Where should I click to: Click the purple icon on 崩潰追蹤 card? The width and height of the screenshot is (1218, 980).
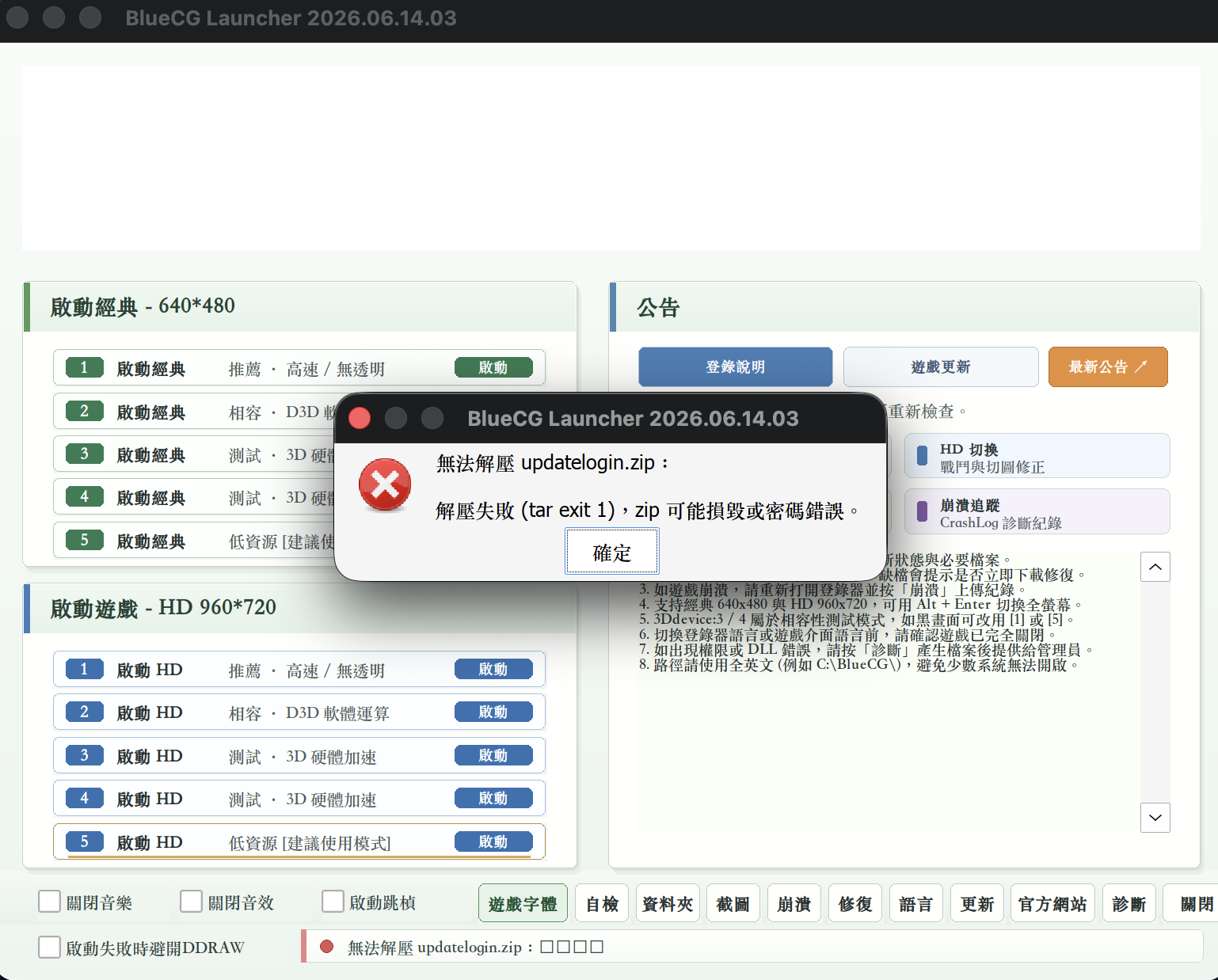(x=922, y=511)
